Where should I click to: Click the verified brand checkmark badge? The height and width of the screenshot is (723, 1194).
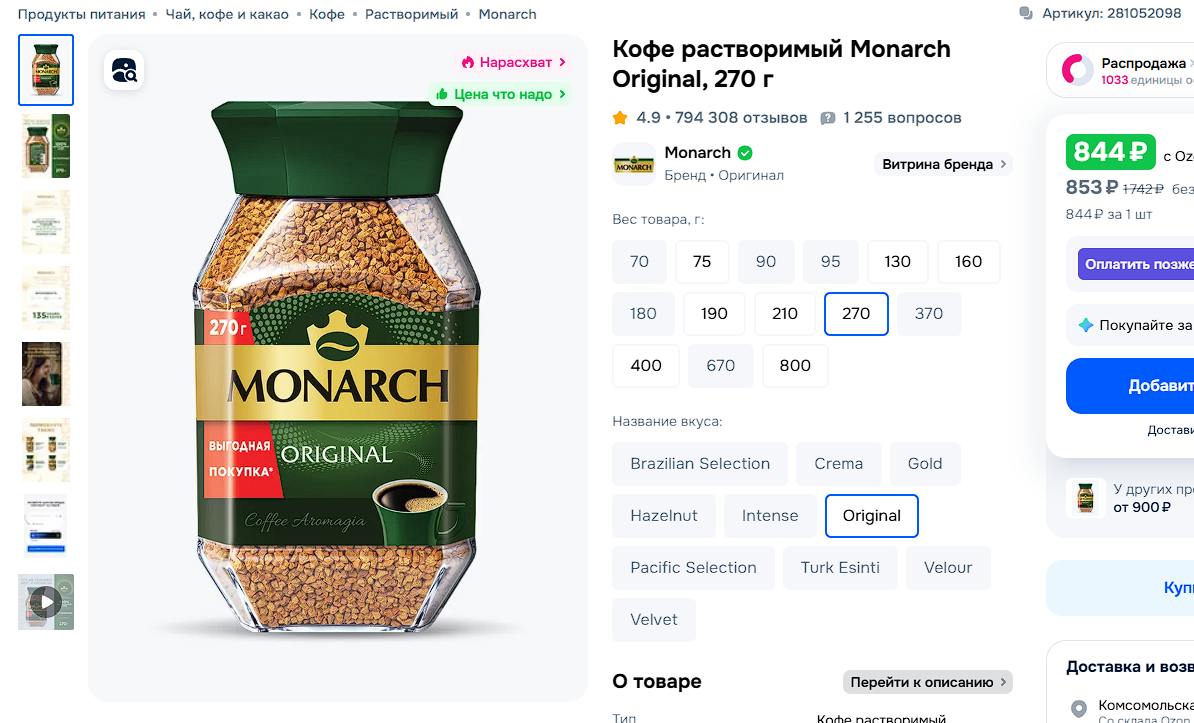(x=745, y=153)
